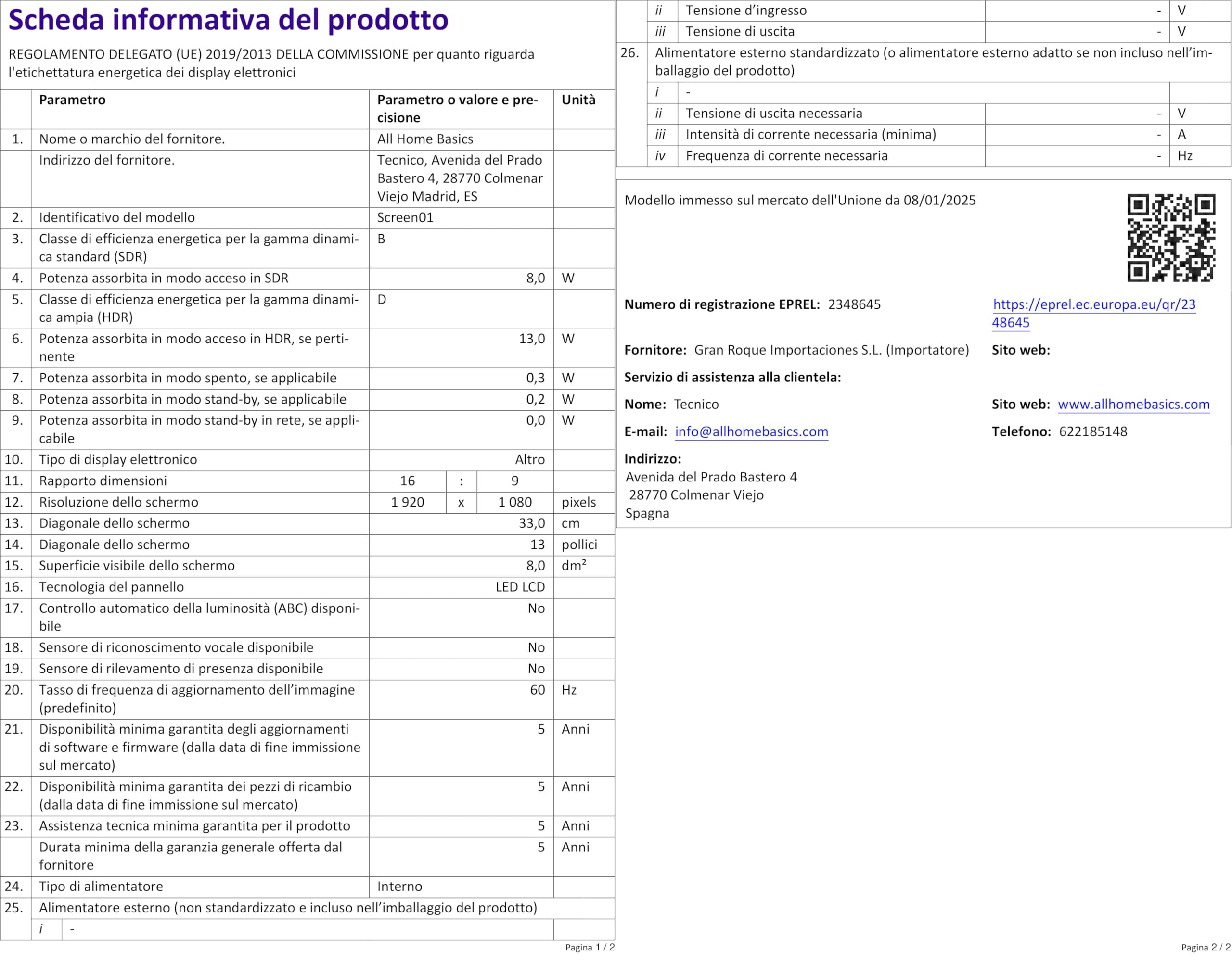Screen dimensions: 1232x963
Task: Click the Pagina 1 / 2 footer
Action: point(590,947)
